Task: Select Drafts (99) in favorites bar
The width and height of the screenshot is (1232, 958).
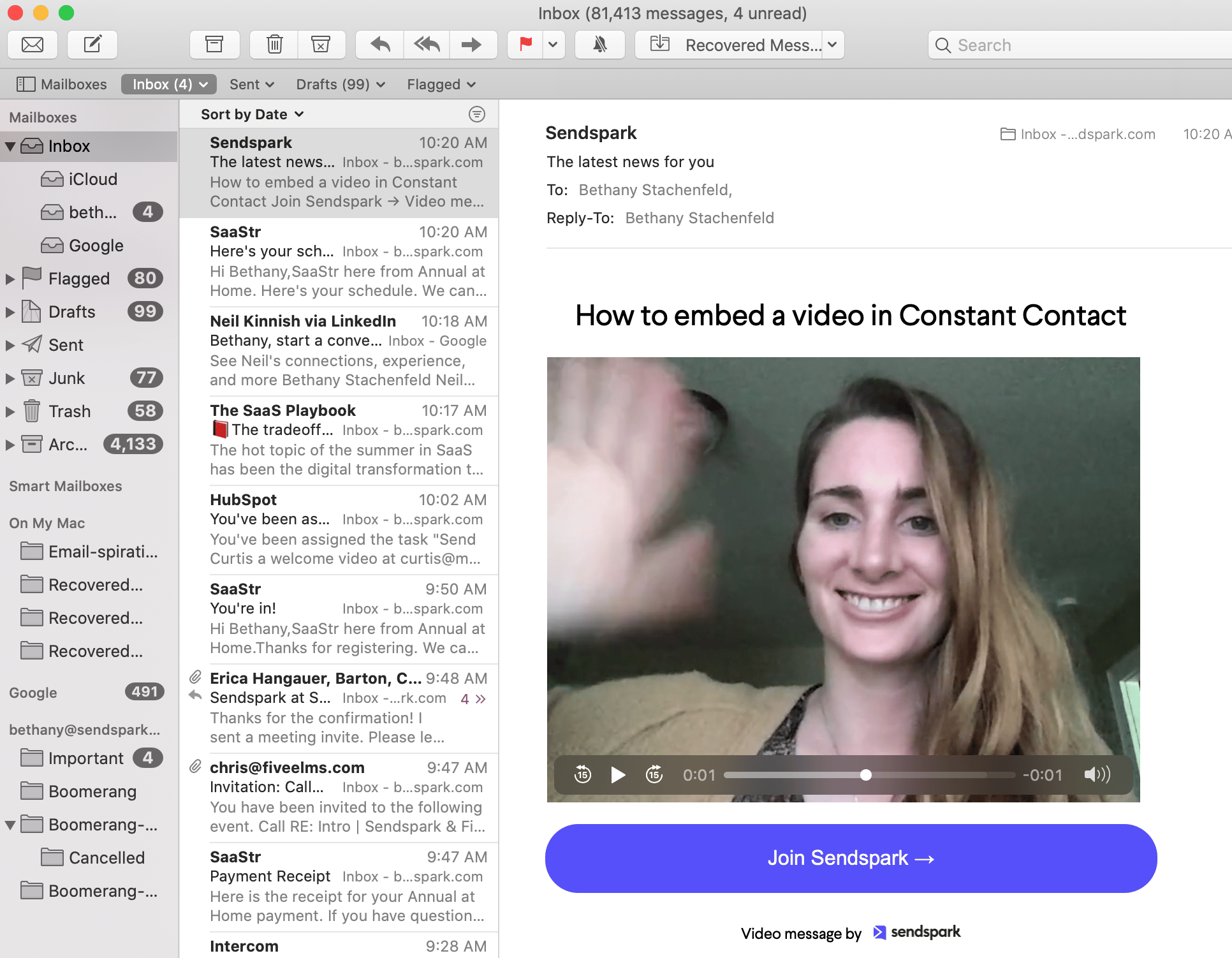Action: 341,84
